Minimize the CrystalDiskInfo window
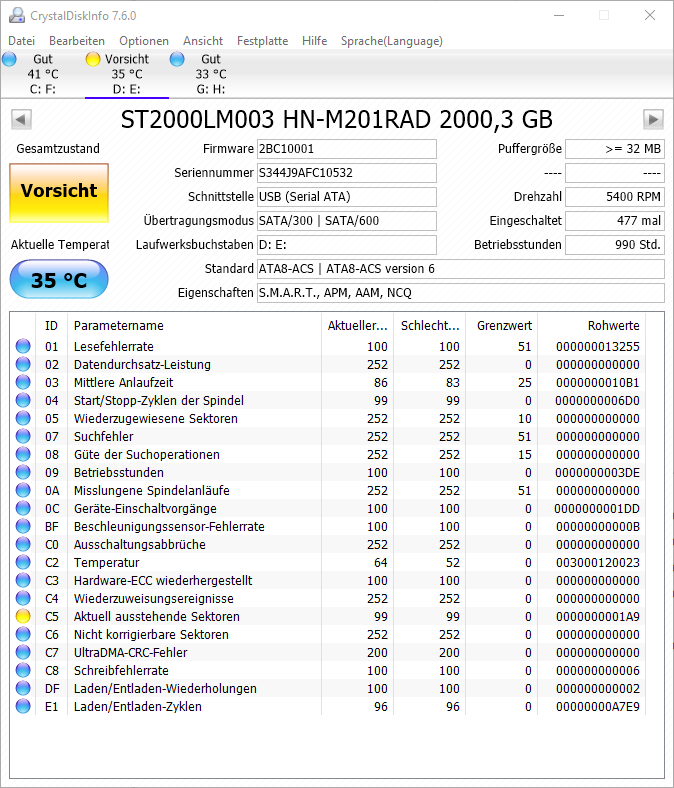This screenshot has width=674, height=788. coord(559,16)
